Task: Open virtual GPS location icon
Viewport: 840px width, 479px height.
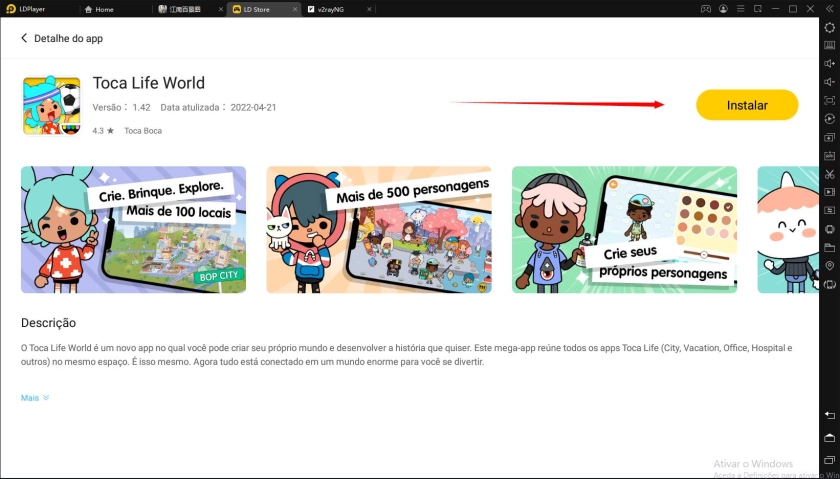Action: click(829, 265)
